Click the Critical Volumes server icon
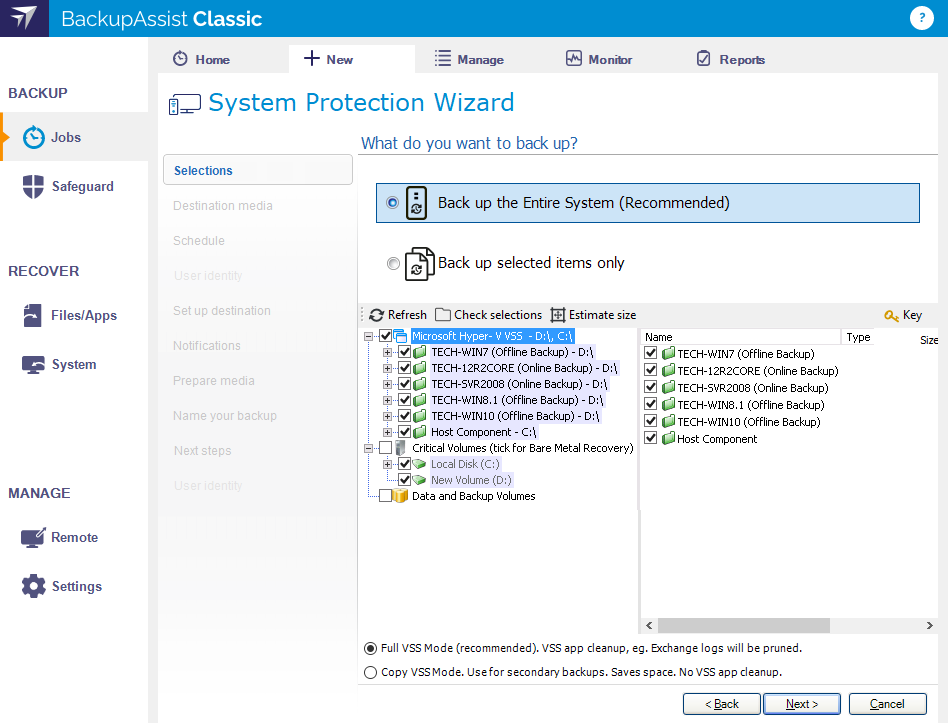948x723 pixels. [x=400, y=448]
